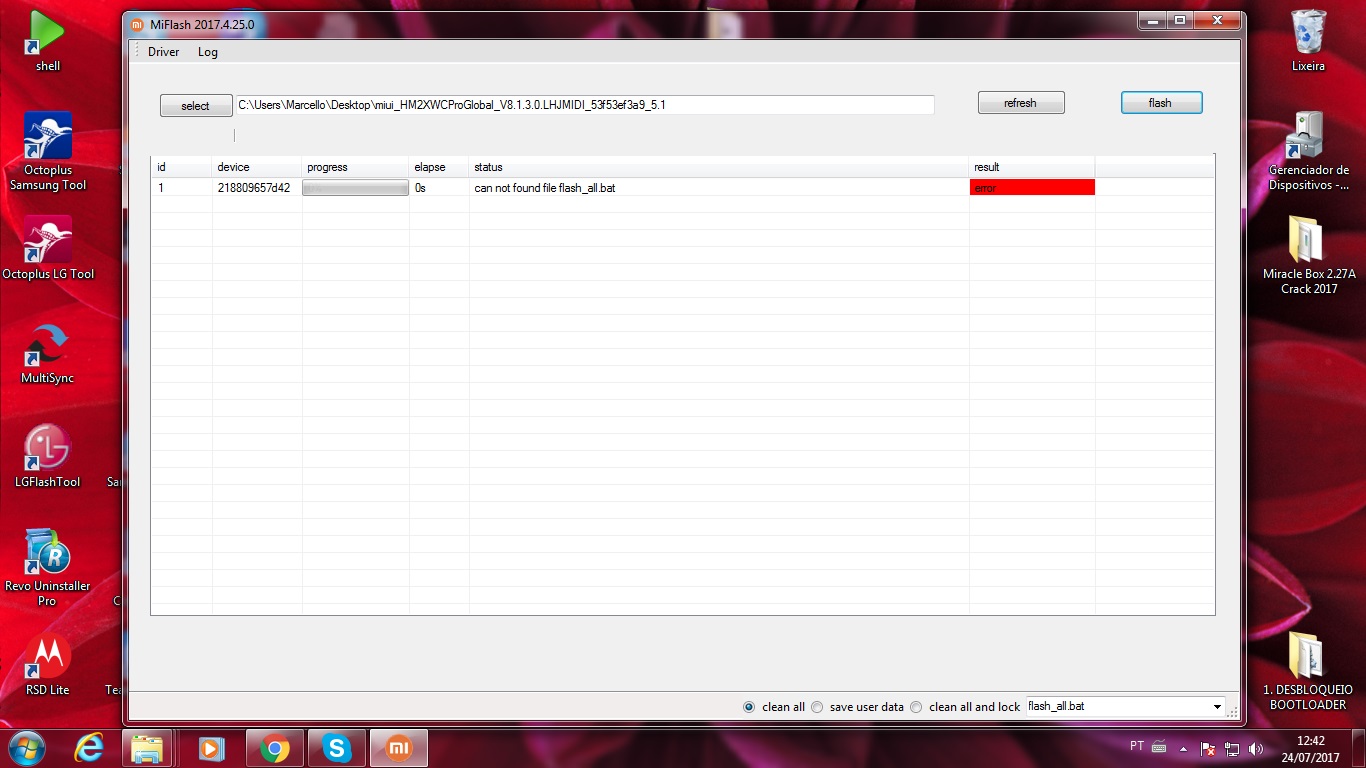Click the on-screen keyboard tray icon
The width and height of the screenshot is (1366, 768).
pos(1159,747)
